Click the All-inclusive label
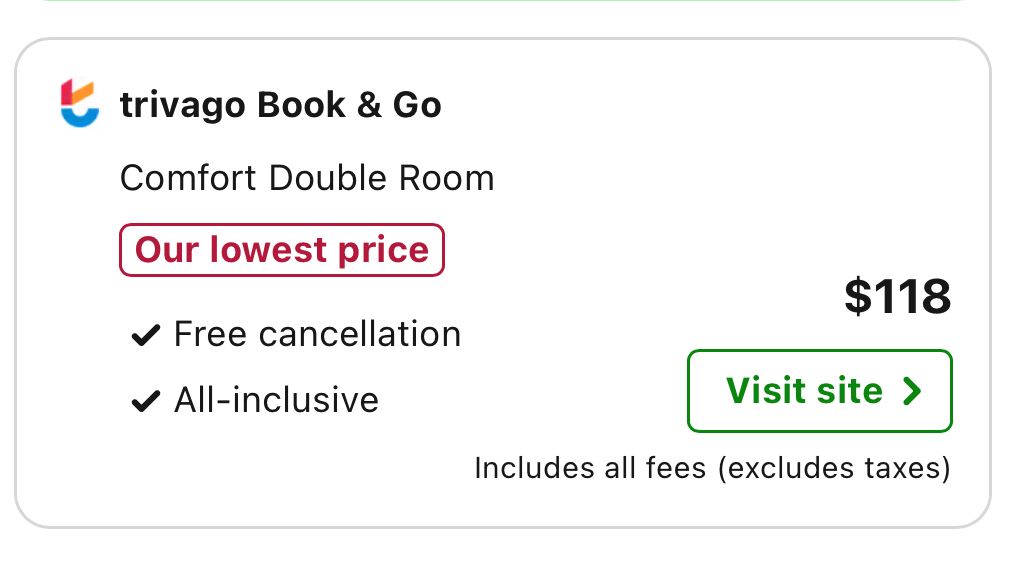1028x565 pixels. point(276,400)
